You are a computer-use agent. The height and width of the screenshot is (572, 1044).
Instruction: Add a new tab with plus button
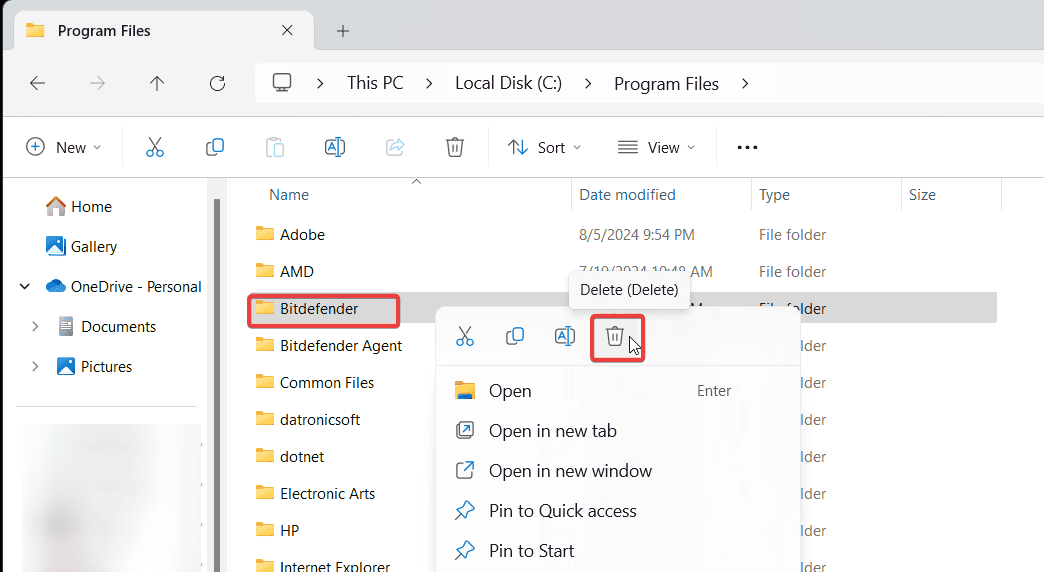tap(343, 31)
